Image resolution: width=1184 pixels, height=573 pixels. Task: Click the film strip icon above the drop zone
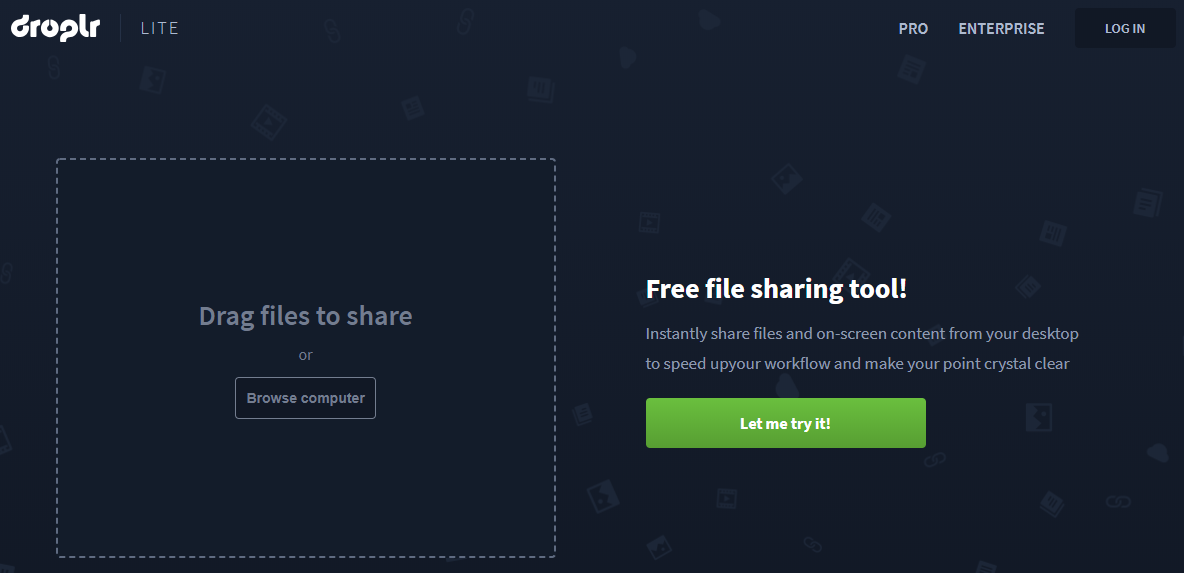(x=269, y=122)
